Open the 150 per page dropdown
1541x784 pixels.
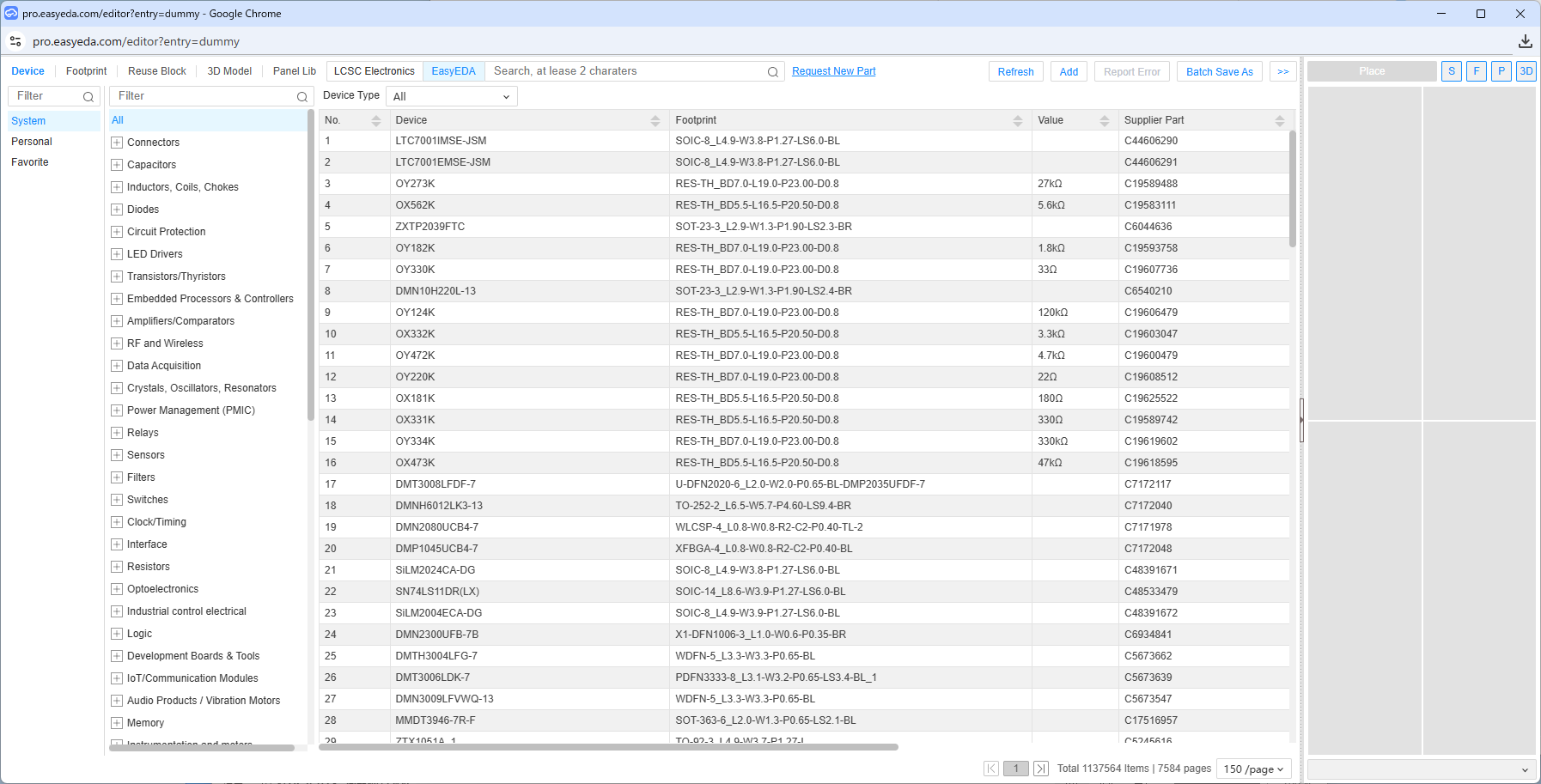click(1253, 769)
